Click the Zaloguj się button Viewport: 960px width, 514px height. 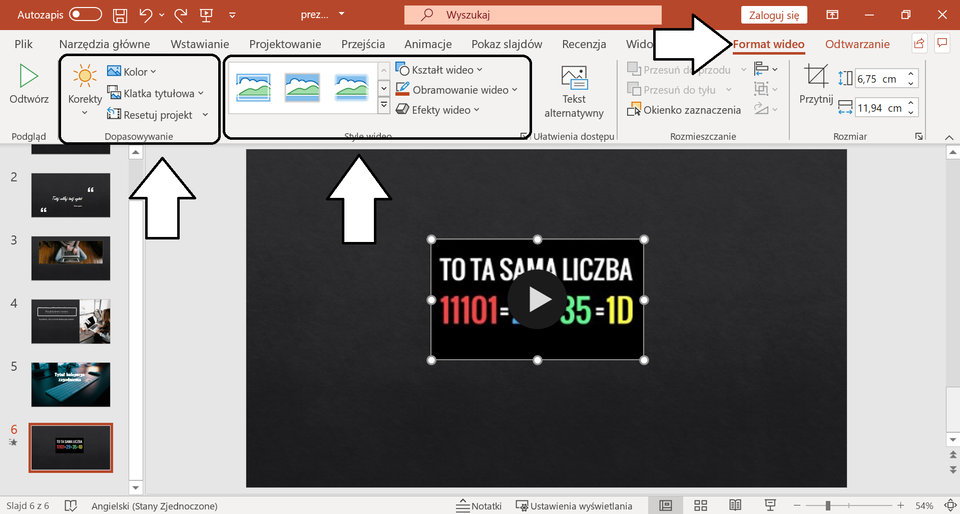click(774, 15)
